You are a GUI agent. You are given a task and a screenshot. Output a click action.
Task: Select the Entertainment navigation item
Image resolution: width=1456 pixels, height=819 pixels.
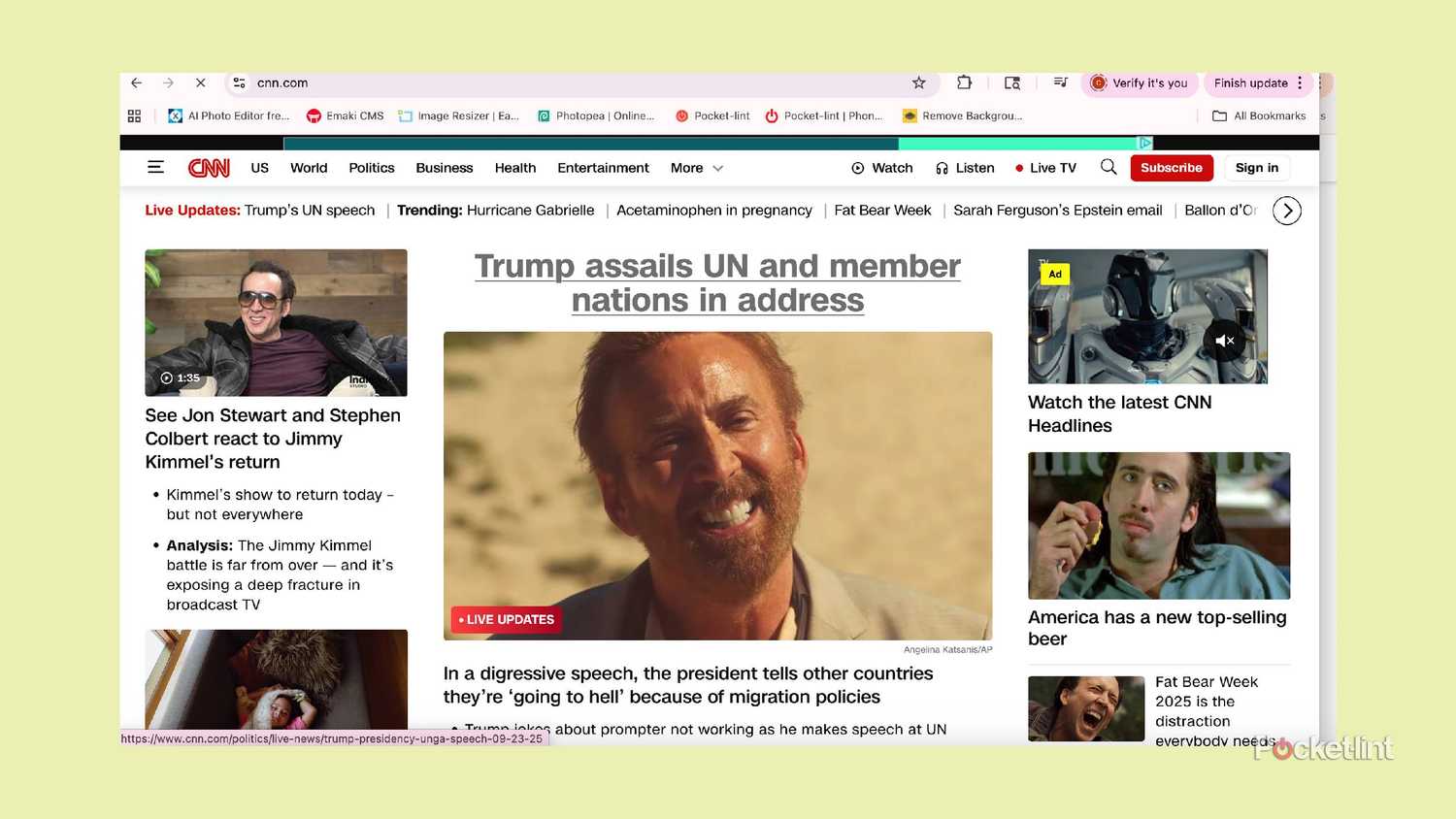pyautogui.click(x=603, y=168)
